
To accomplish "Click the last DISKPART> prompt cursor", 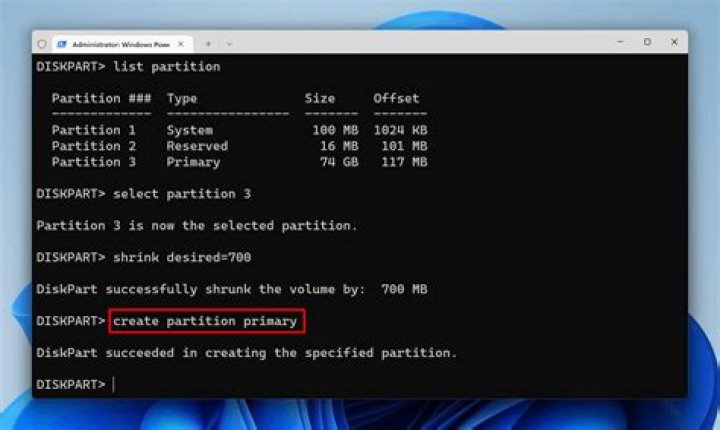I will (x=113, y=384).
